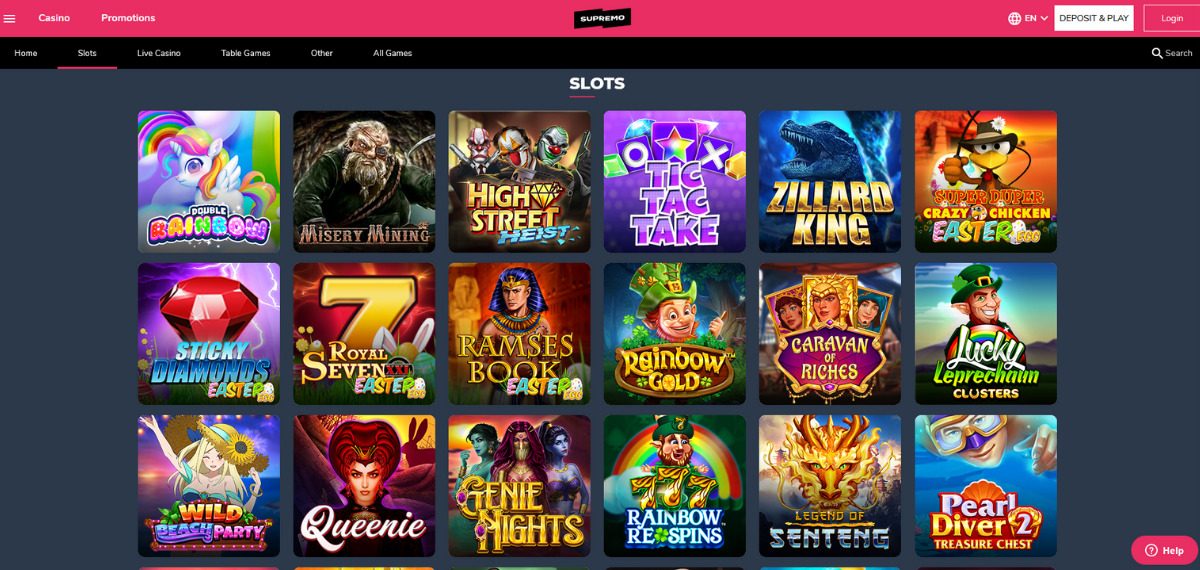Viewport: 1200px width, 570px height.
Task: Open the Casino link in header
Action: point(54,18)
